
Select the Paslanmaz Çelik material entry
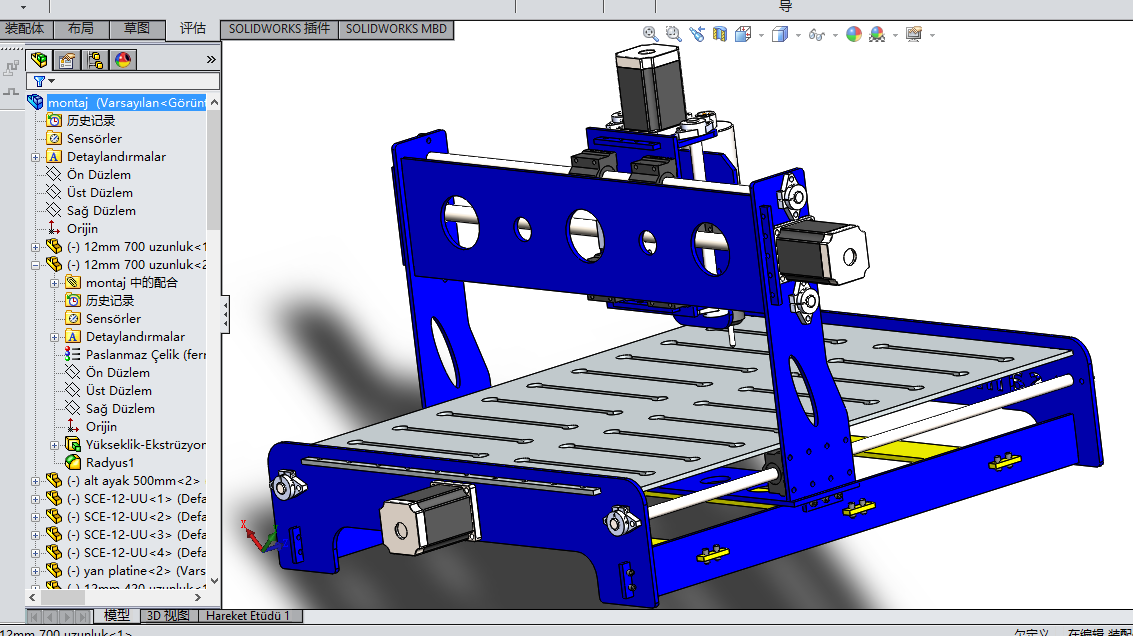pos(145,354)
